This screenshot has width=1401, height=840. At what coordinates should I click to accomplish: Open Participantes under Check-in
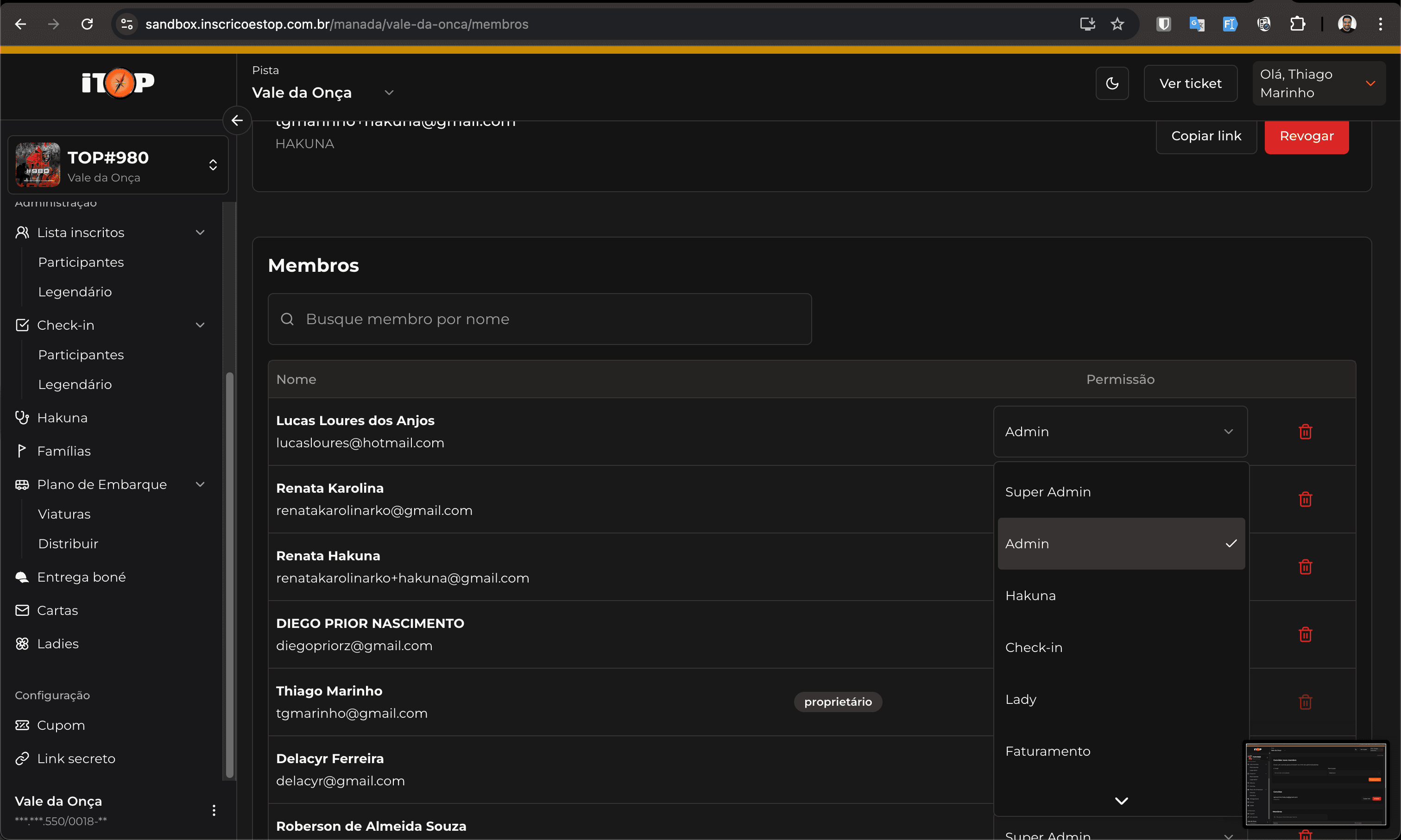(81, 354)
